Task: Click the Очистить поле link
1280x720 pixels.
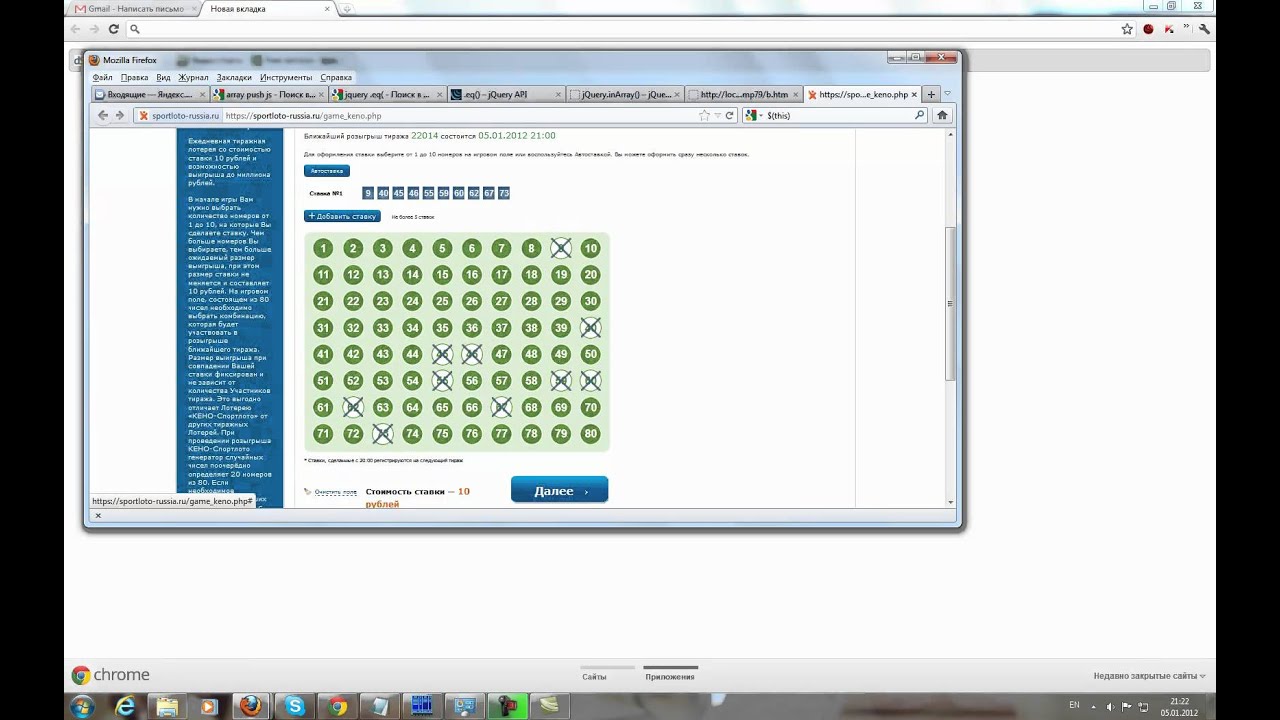Action: coord(335,492)
